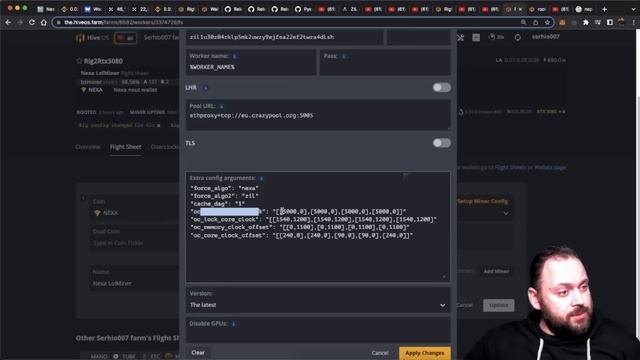The image size is (640, 360).
Task: Click the share icon in address bar
Action: pyautogui.click(x=536, y=22)
